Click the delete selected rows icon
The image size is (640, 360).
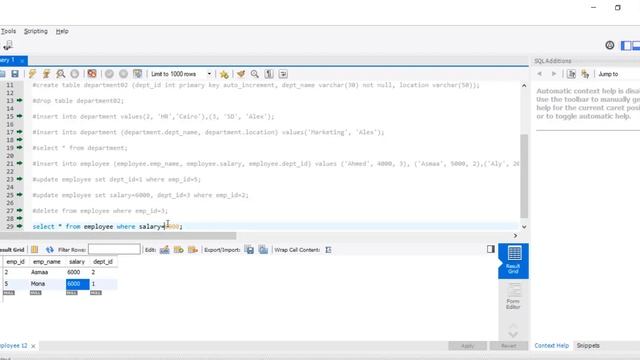click(193, 249)
